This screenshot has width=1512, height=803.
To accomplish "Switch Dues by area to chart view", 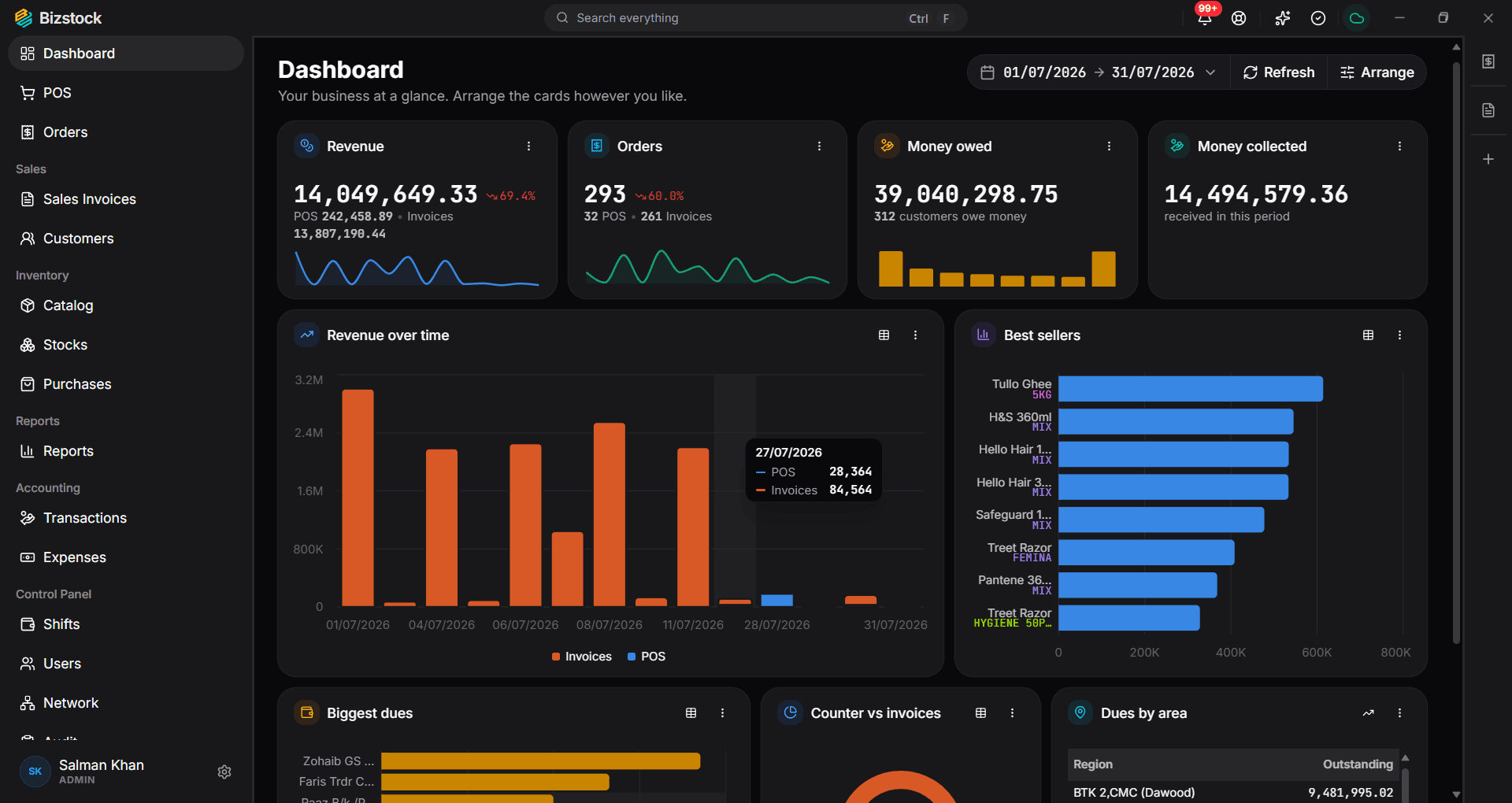I will pyautogui.click(x=1368, y=713).
